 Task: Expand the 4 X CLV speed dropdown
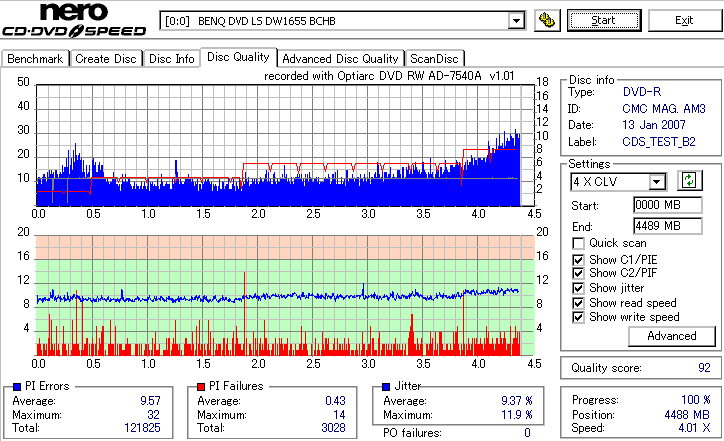[656, 181]
